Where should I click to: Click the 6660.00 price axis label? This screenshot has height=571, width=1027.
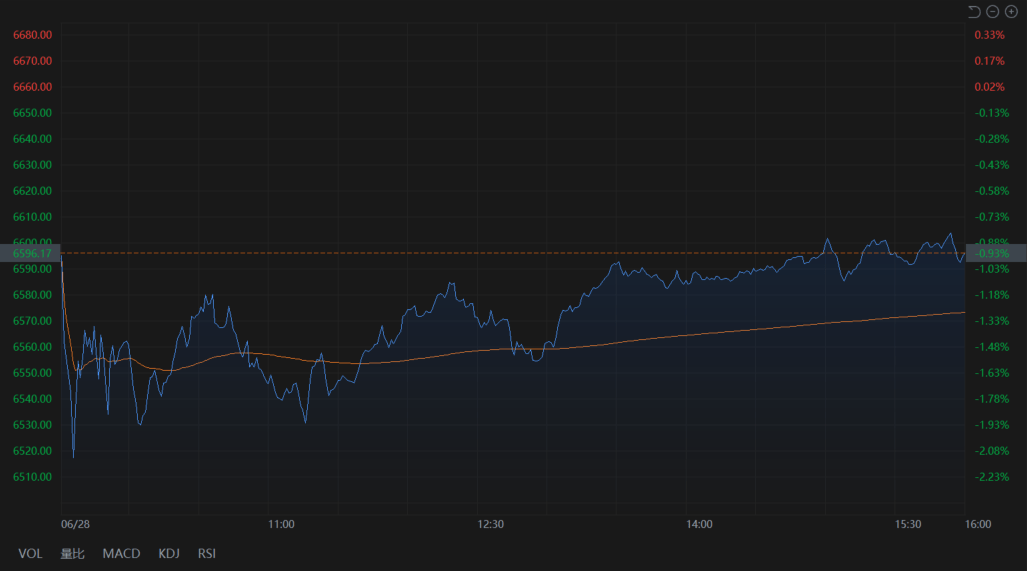point(32,86)
